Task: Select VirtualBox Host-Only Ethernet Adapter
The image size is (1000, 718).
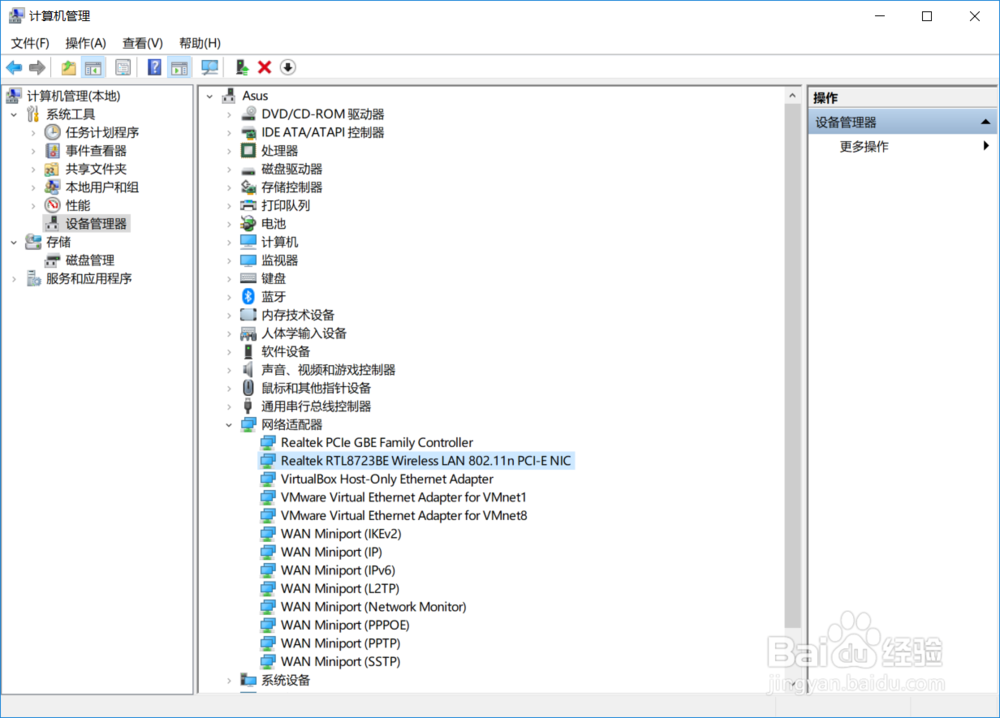Action: point(387,479)
